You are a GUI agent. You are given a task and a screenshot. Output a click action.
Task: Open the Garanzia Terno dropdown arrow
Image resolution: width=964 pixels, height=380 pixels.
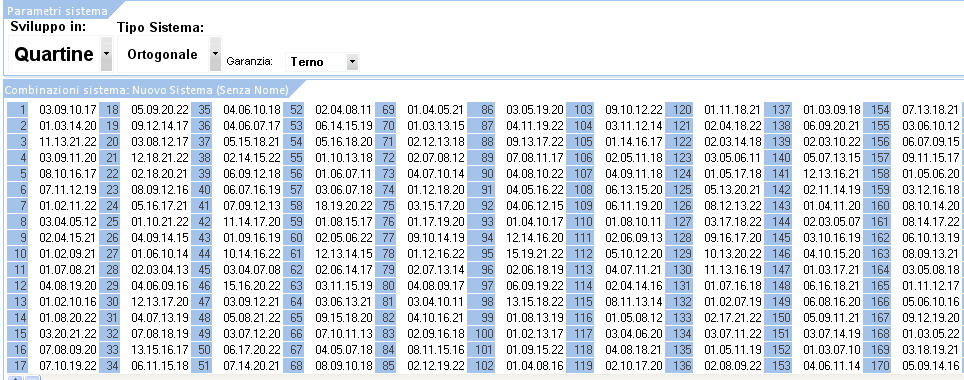point(352,61)
